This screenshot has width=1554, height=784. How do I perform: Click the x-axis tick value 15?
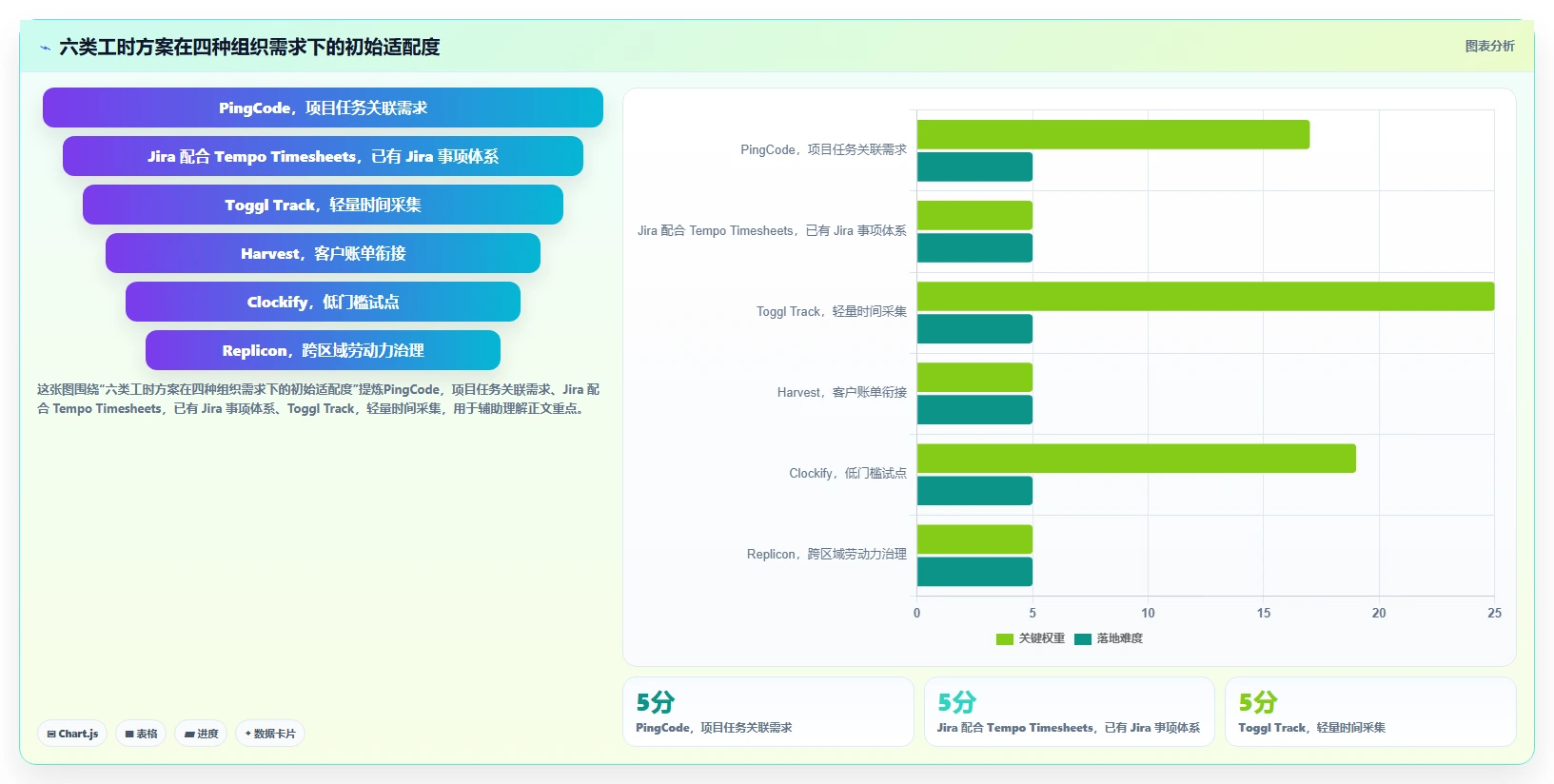pyautogui.click(x=1264, y=613)
